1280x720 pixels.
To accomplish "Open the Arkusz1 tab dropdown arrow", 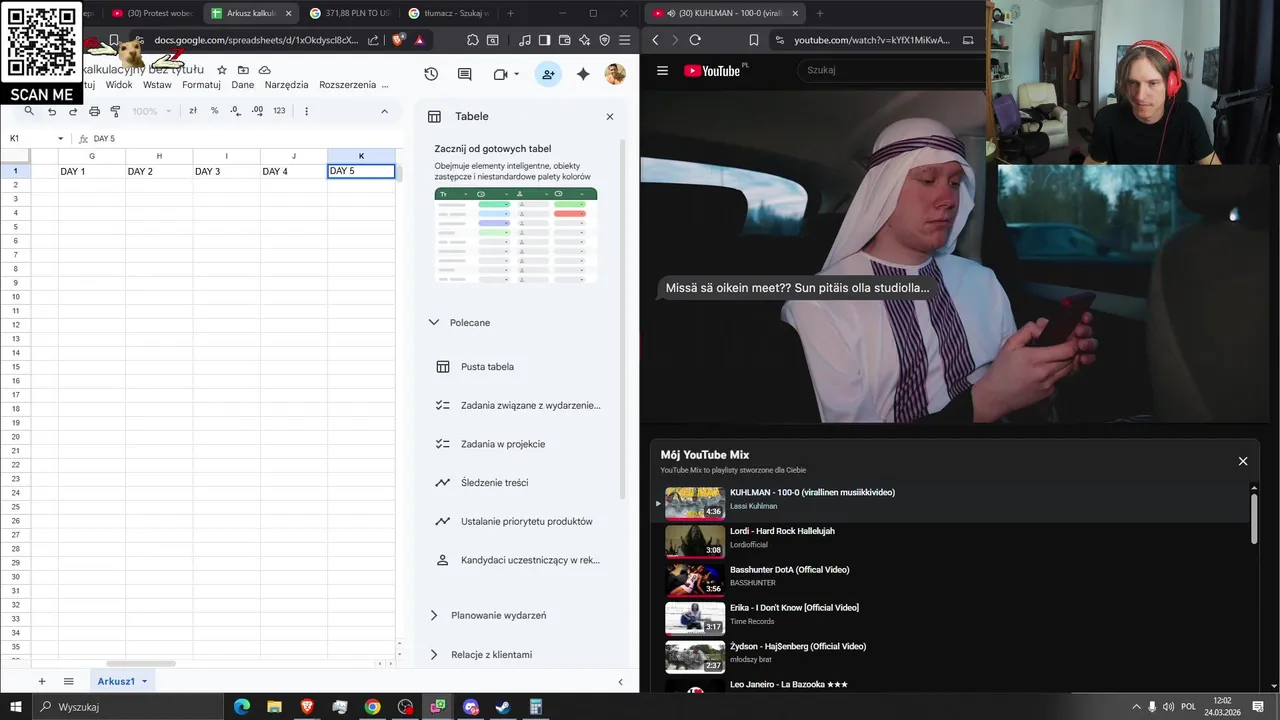I will pos(144,682).
